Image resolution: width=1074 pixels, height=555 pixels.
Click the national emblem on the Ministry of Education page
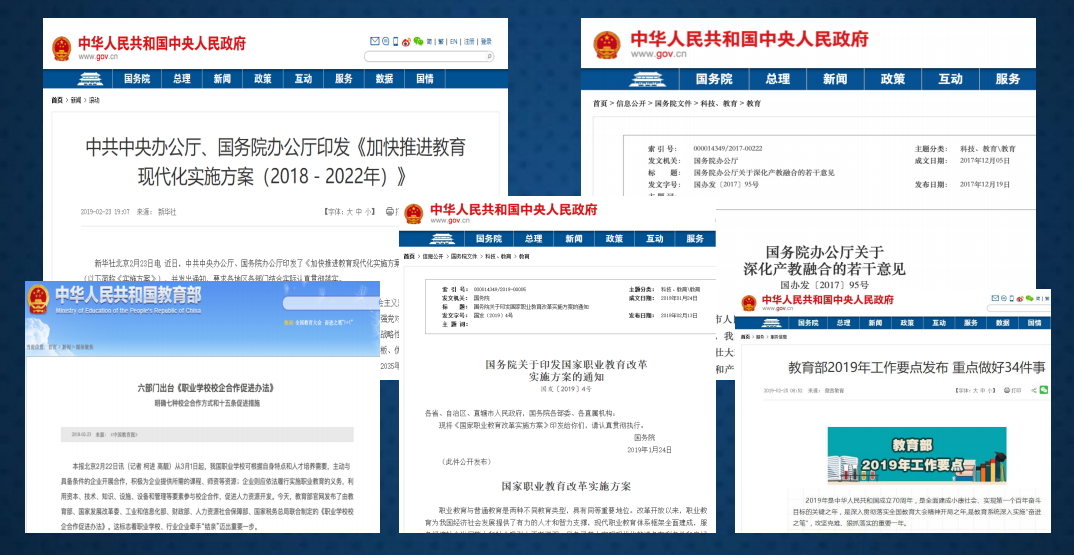click(38, 298)
